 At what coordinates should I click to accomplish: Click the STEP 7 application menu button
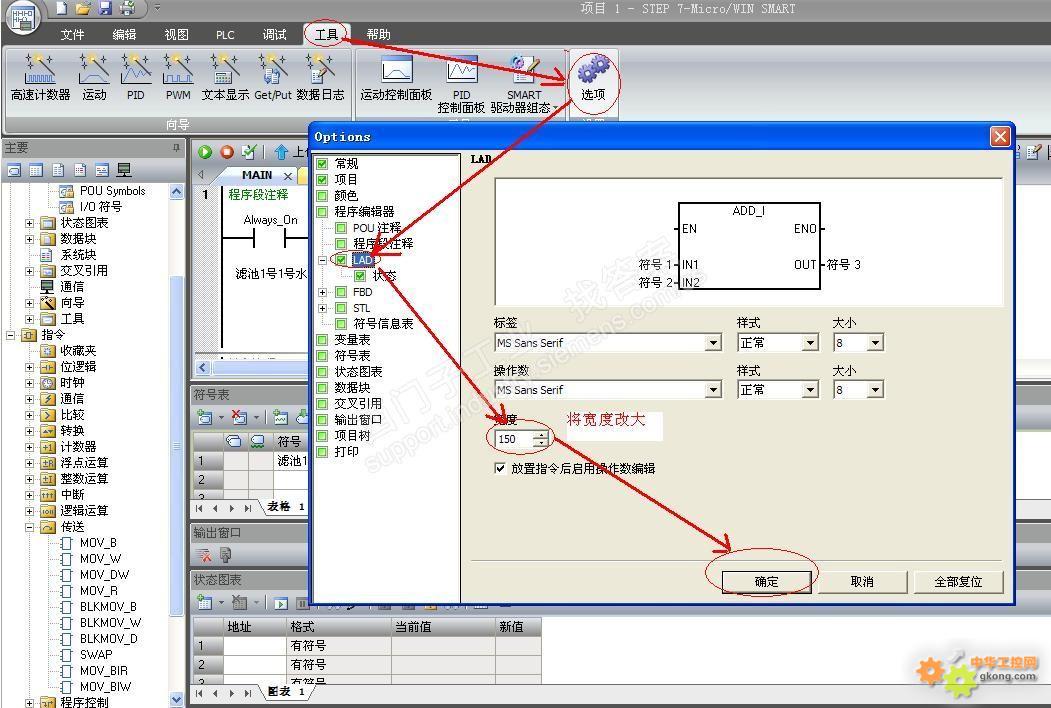point(23,18)
